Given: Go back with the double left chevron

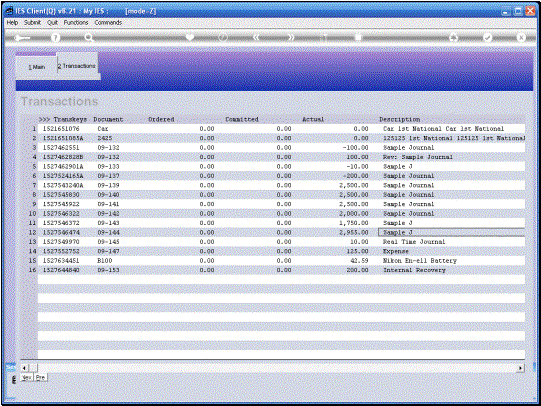Looking at the screenshot, I should pyautogui.click(x=256, y=37).
